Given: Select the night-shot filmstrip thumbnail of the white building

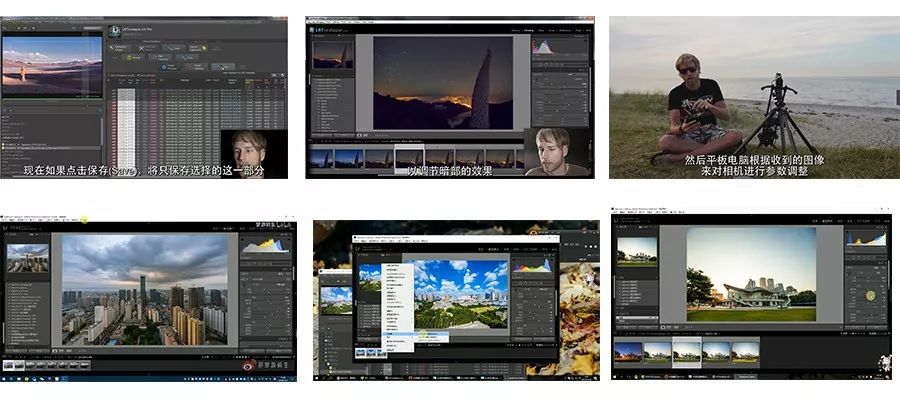Looking at the screenshot, I should click(628, 351).
